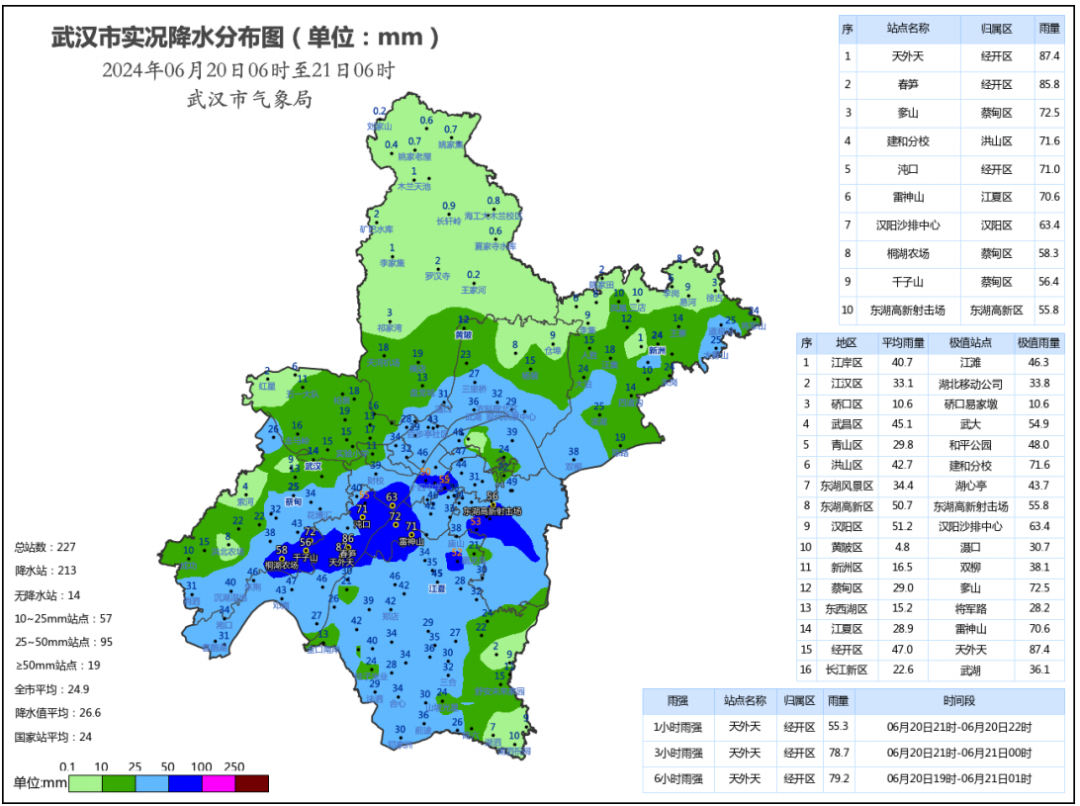Click the 全市平均：24.9 statistic
The image size is (1080, 806).
pyautogui.click(x=52, y=689)
